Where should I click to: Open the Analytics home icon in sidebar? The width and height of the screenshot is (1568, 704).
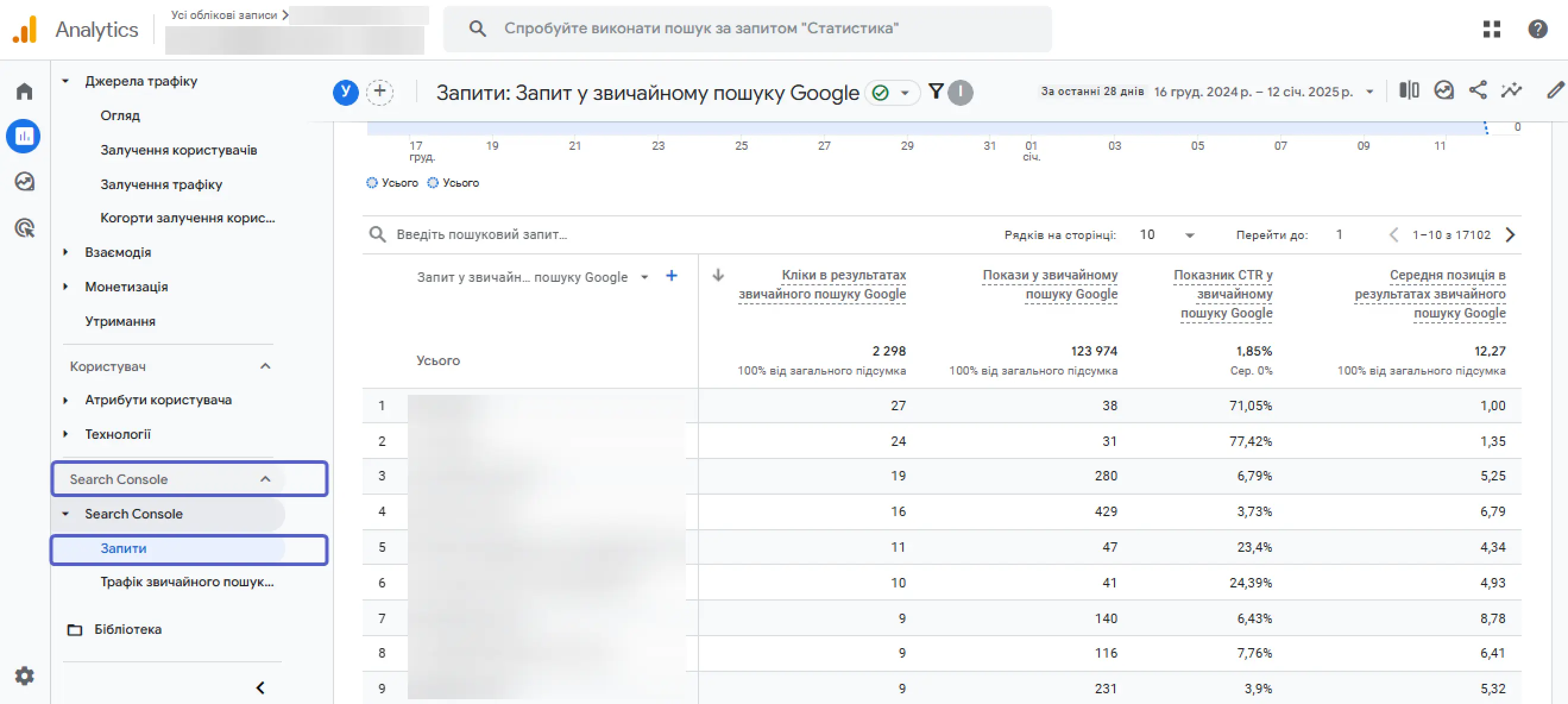tap(24, 92)
